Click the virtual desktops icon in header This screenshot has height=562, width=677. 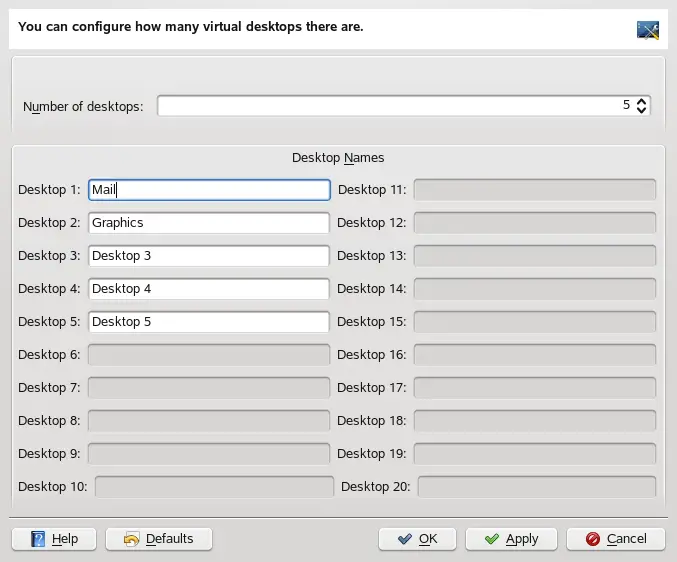(647, 29)
